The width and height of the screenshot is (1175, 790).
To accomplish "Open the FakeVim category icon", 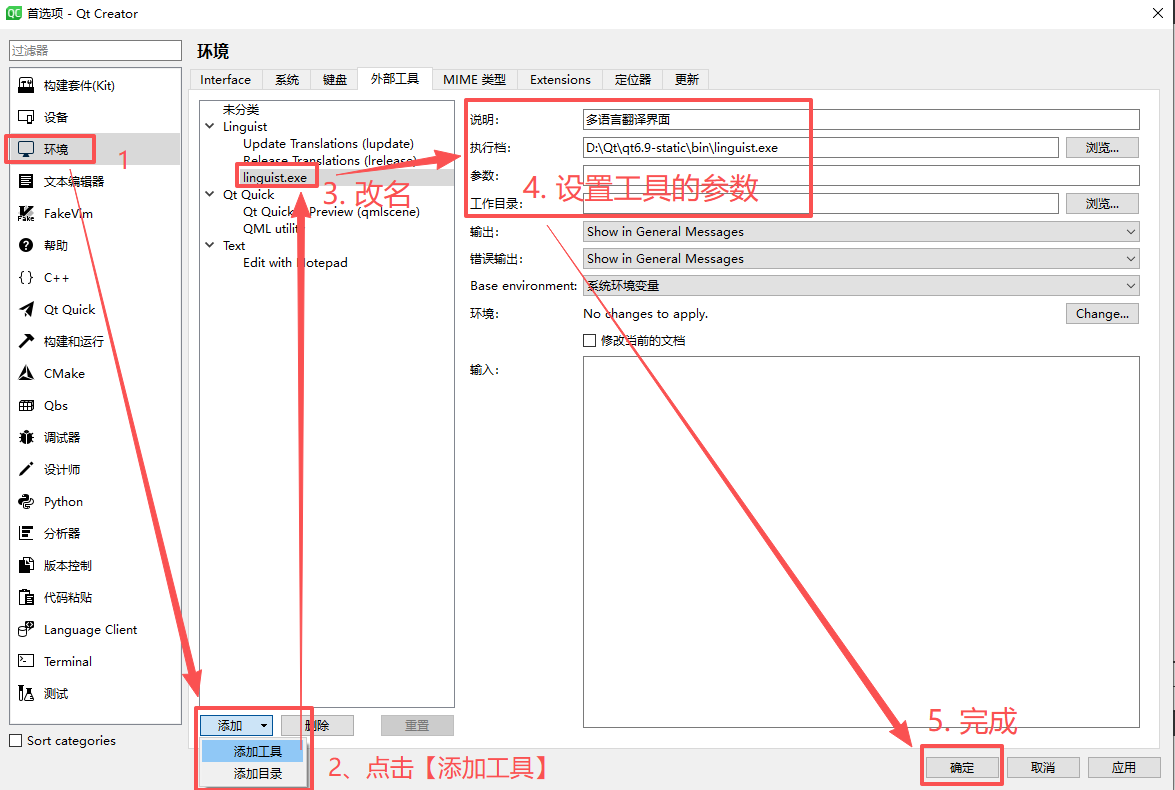I will point(26,214).
